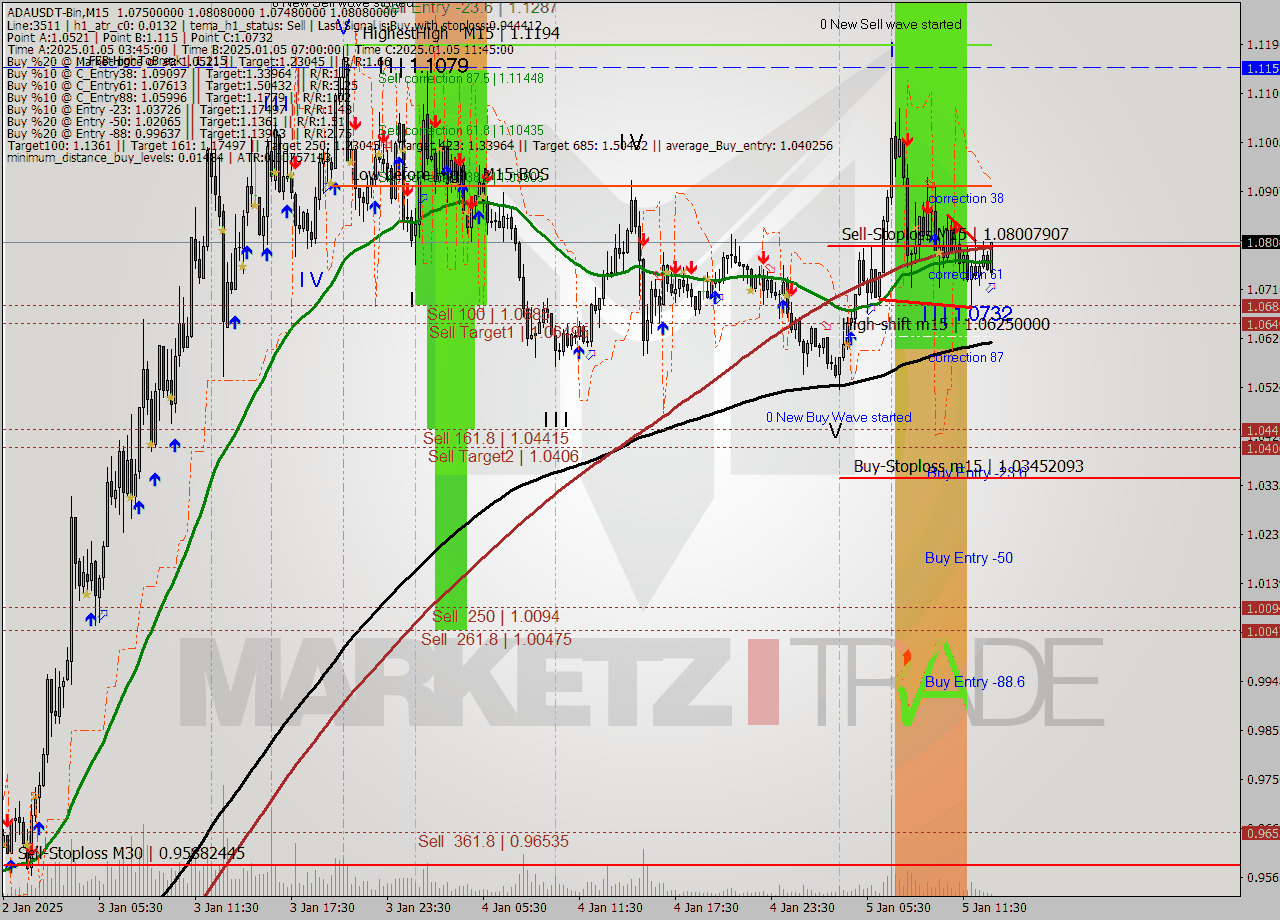Click the red 1.009 price axis tag
The height and width of the screenshot is (920, 1280).
coord(1260,608)
